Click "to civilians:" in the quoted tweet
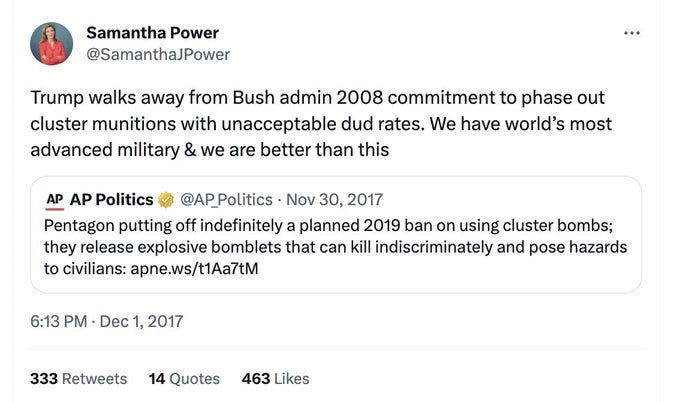This screenshot has width=680, height=402. [89, 268]
